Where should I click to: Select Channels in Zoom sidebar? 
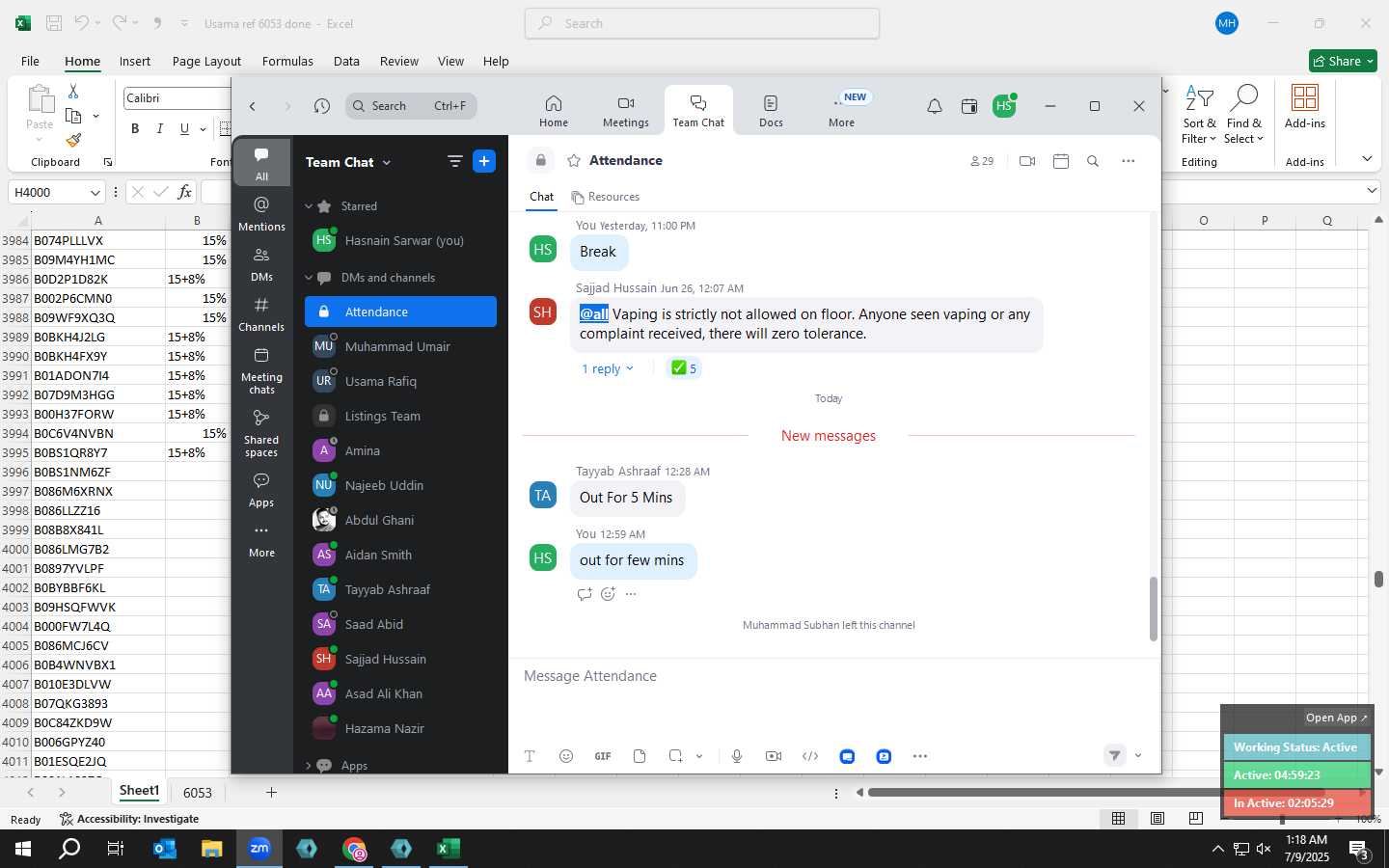261,314
